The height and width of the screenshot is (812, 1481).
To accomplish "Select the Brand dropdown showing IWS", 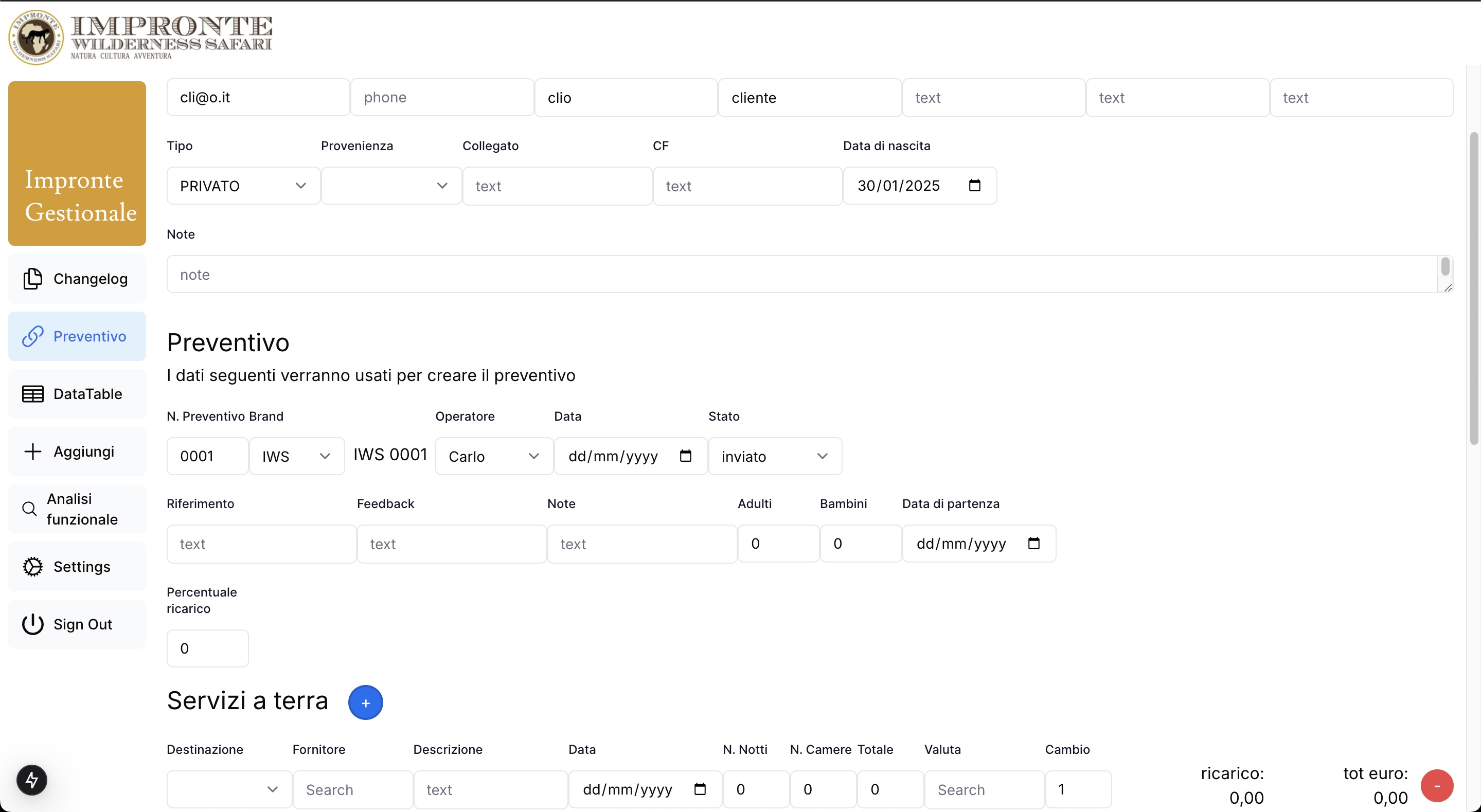I will [x=296, y=456].
